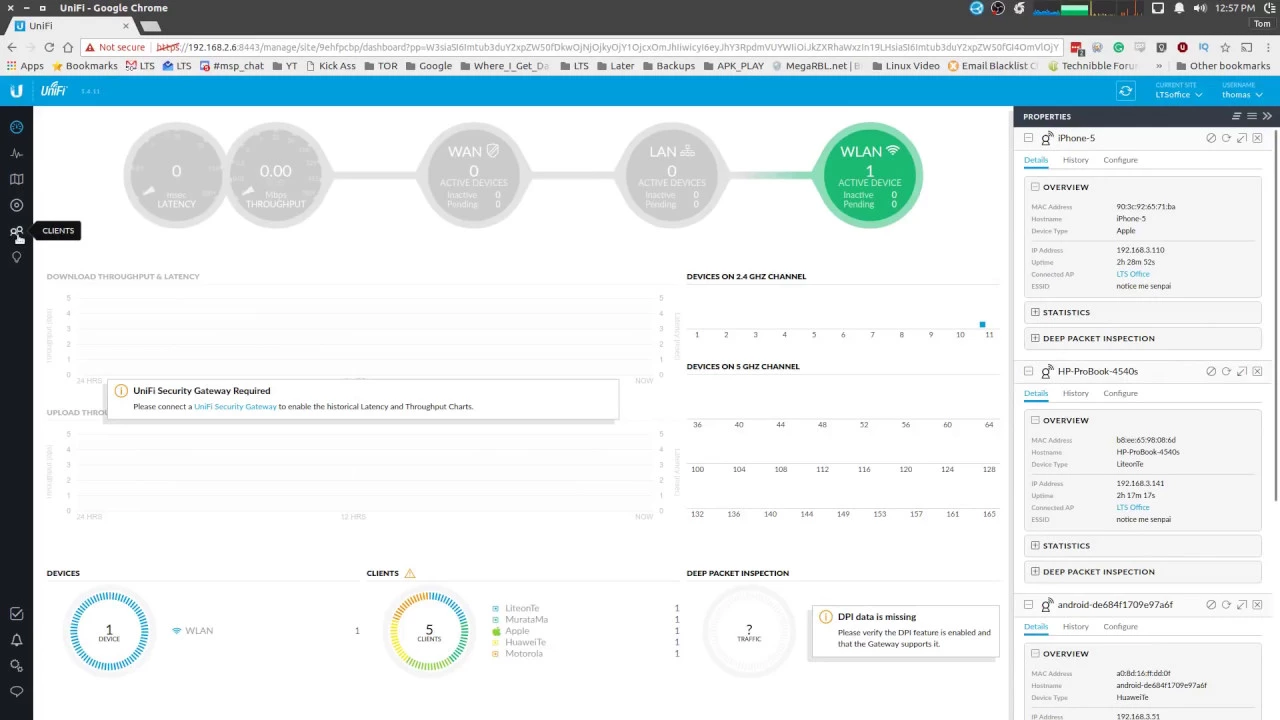
Task: Open the Linux Video bookmarks folder
Action: 905,66
